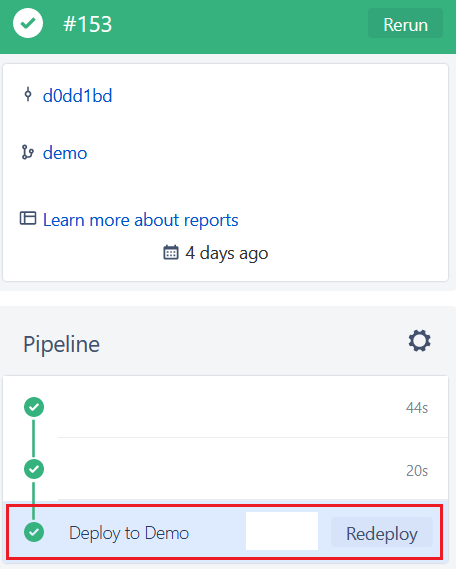Click the Deploy to Demo status checkmark
The height and width of the screenshot is (569, 456).
coord(34,532)
